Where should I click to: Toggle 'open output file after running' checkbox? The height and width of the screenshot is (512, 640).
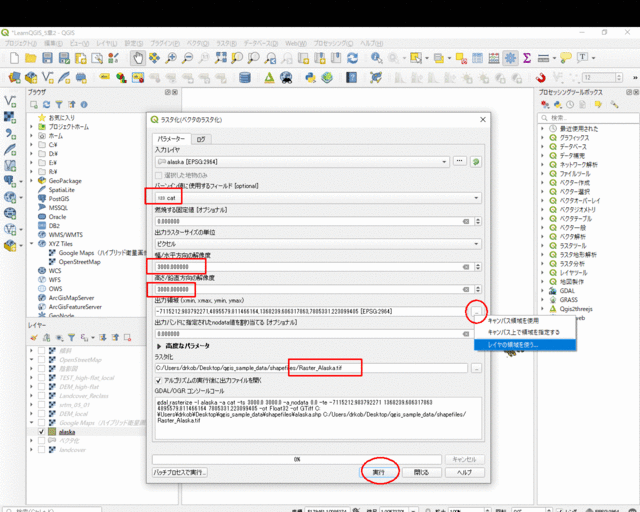pyautogui.click(x=158, y=380)
